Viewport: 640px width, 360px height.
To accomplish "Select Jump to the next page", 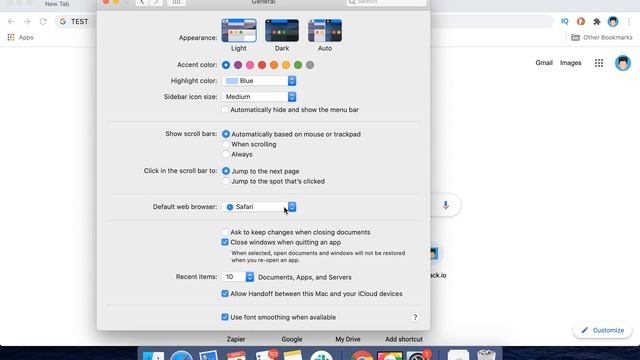I will (x=226, y=171).
